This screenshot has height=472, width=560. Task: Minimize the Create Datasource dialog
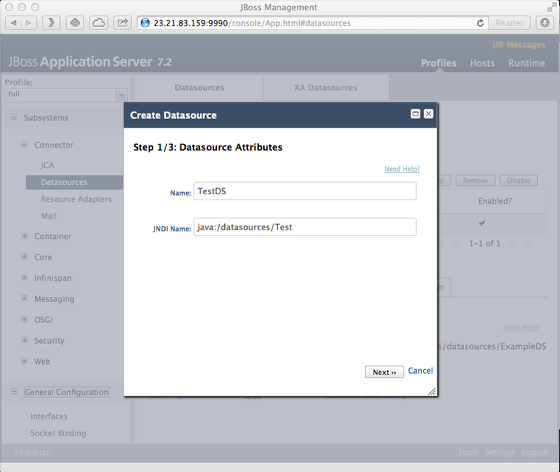point(415,114)
